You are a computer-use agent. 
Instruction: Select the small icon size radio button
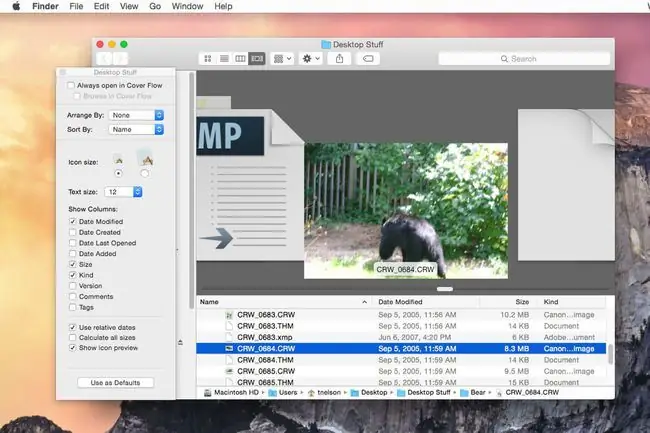pos(119,173)
